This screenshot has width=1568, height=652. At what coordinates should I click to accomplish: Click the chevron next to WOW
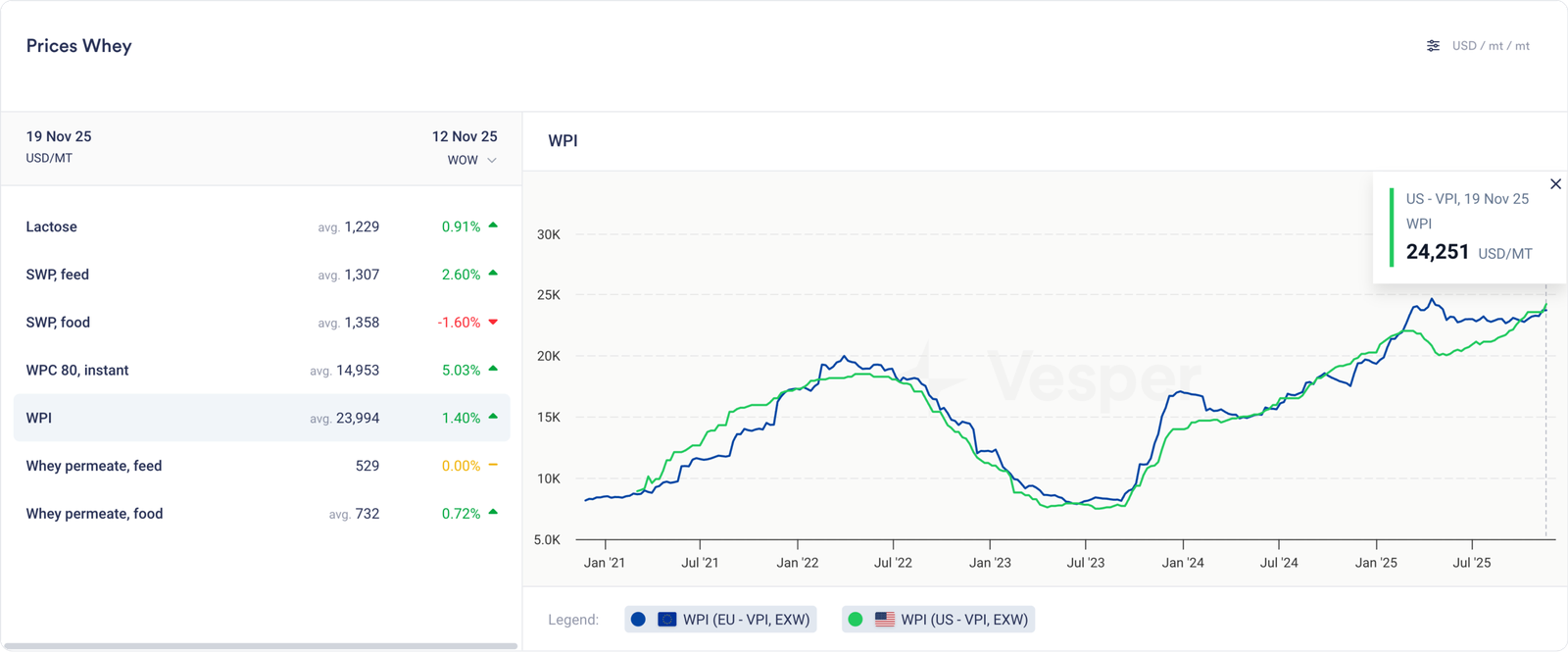pos(492,161)
